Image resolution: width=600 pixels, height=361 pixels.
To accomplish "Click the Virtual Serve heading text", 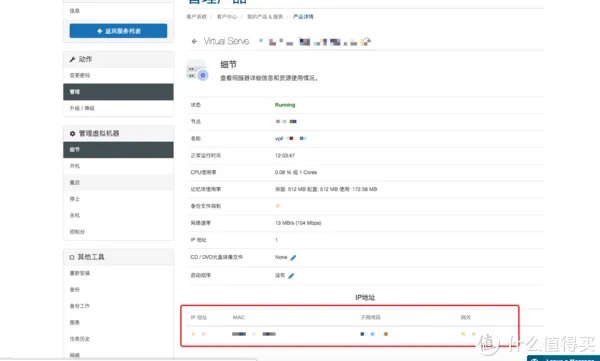I will [226, 41].
